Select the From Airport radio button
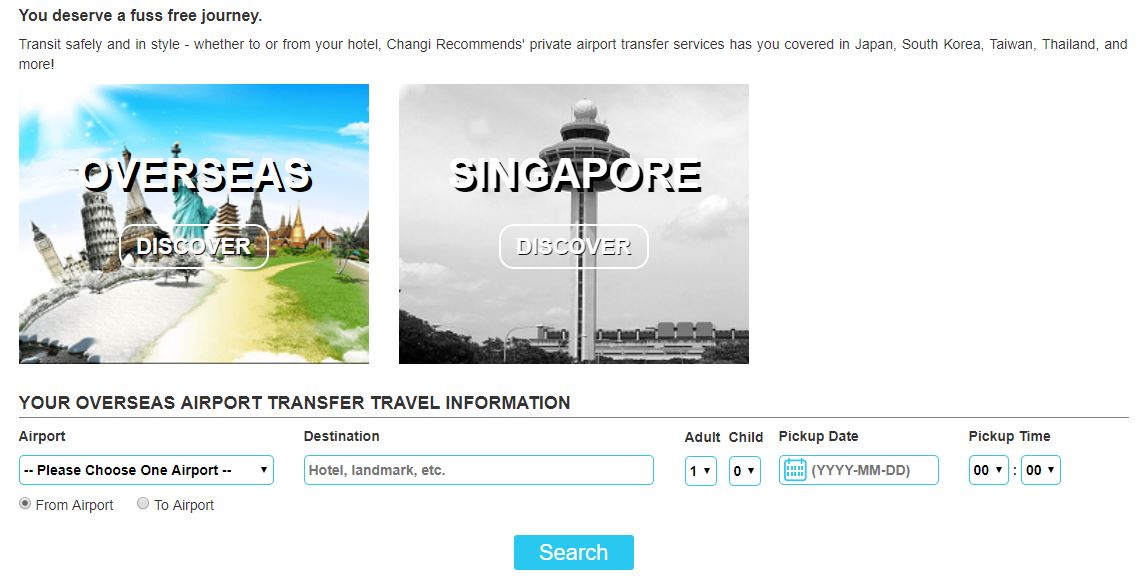This screenshot has height=583, width=1146. 25,504
